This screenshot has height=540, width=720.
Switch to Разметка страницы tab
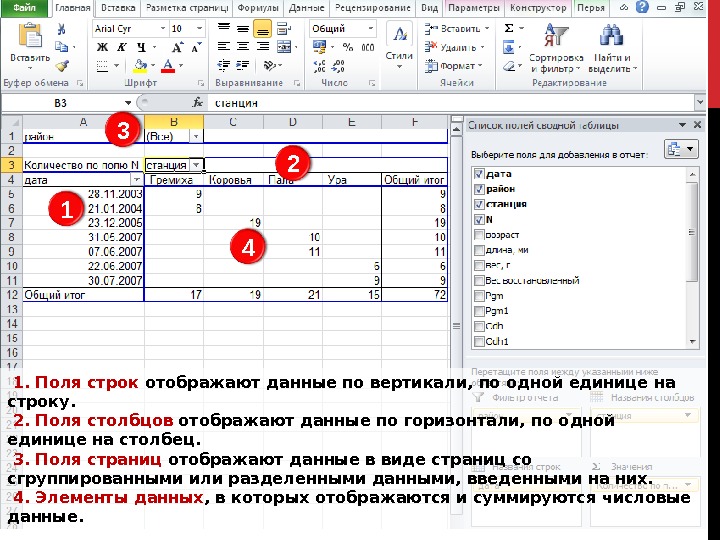click(186, 8)
